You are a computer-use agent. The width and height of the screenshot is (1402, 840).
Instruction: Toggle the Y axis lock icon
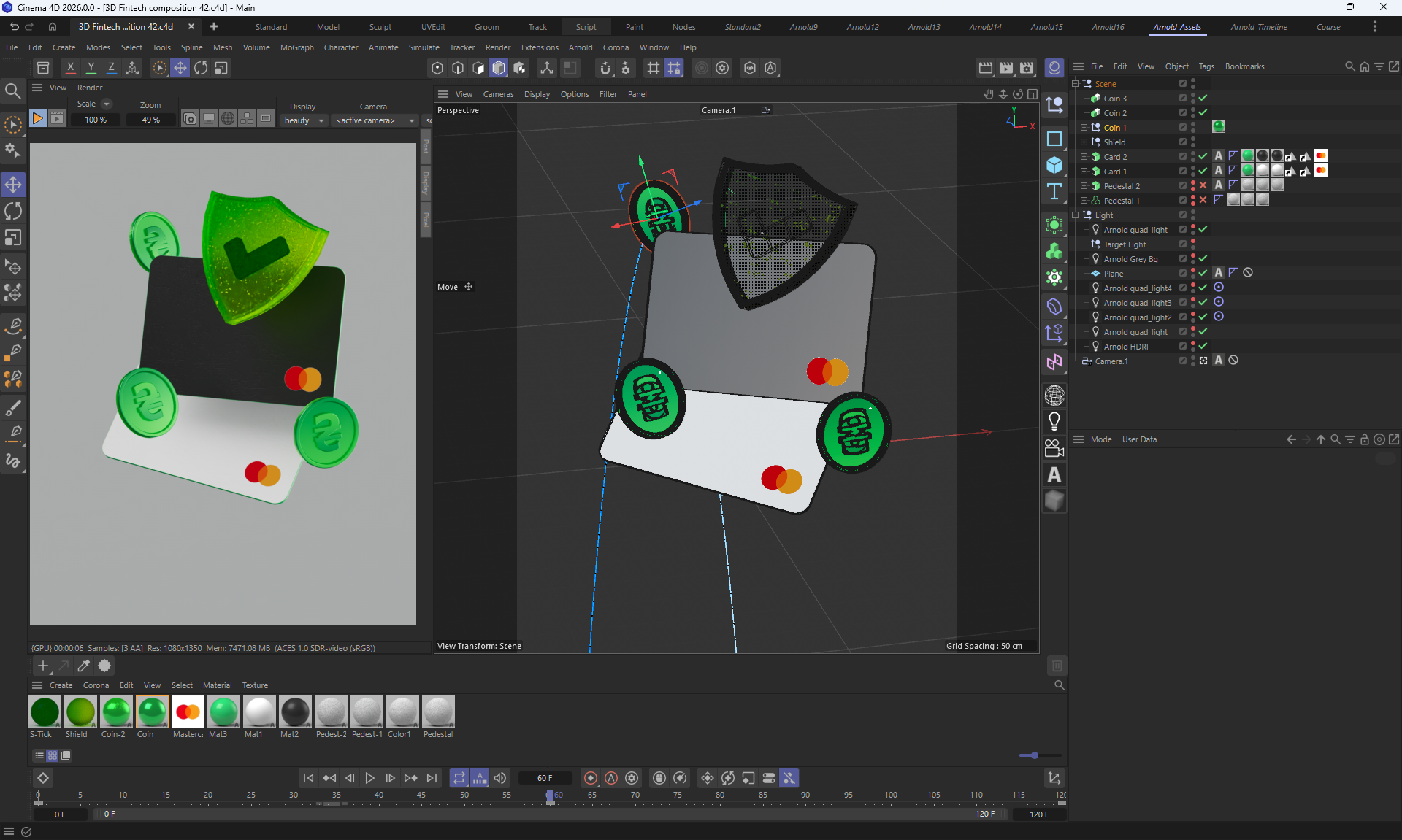pos(91,68)
